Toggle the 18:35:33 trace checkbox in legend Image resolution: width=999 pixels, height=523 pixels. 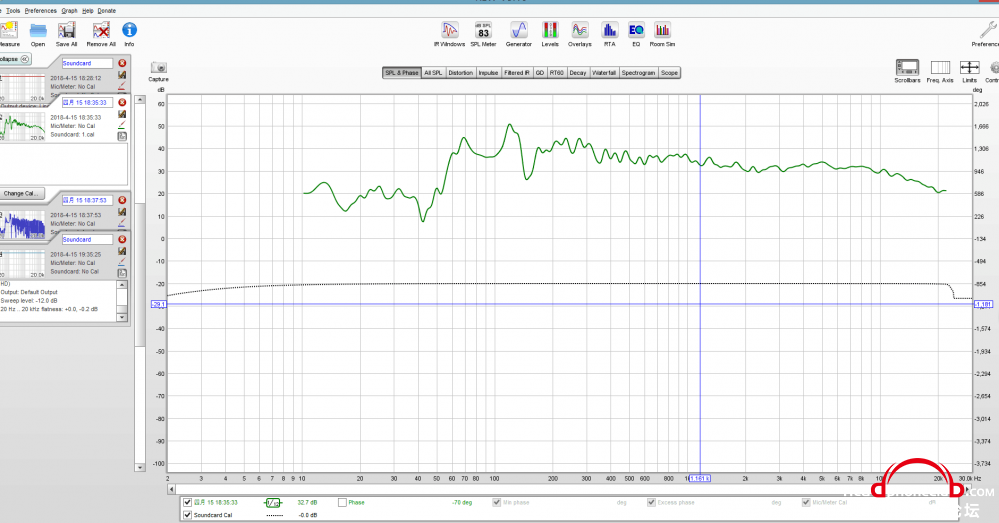point(187,503)
